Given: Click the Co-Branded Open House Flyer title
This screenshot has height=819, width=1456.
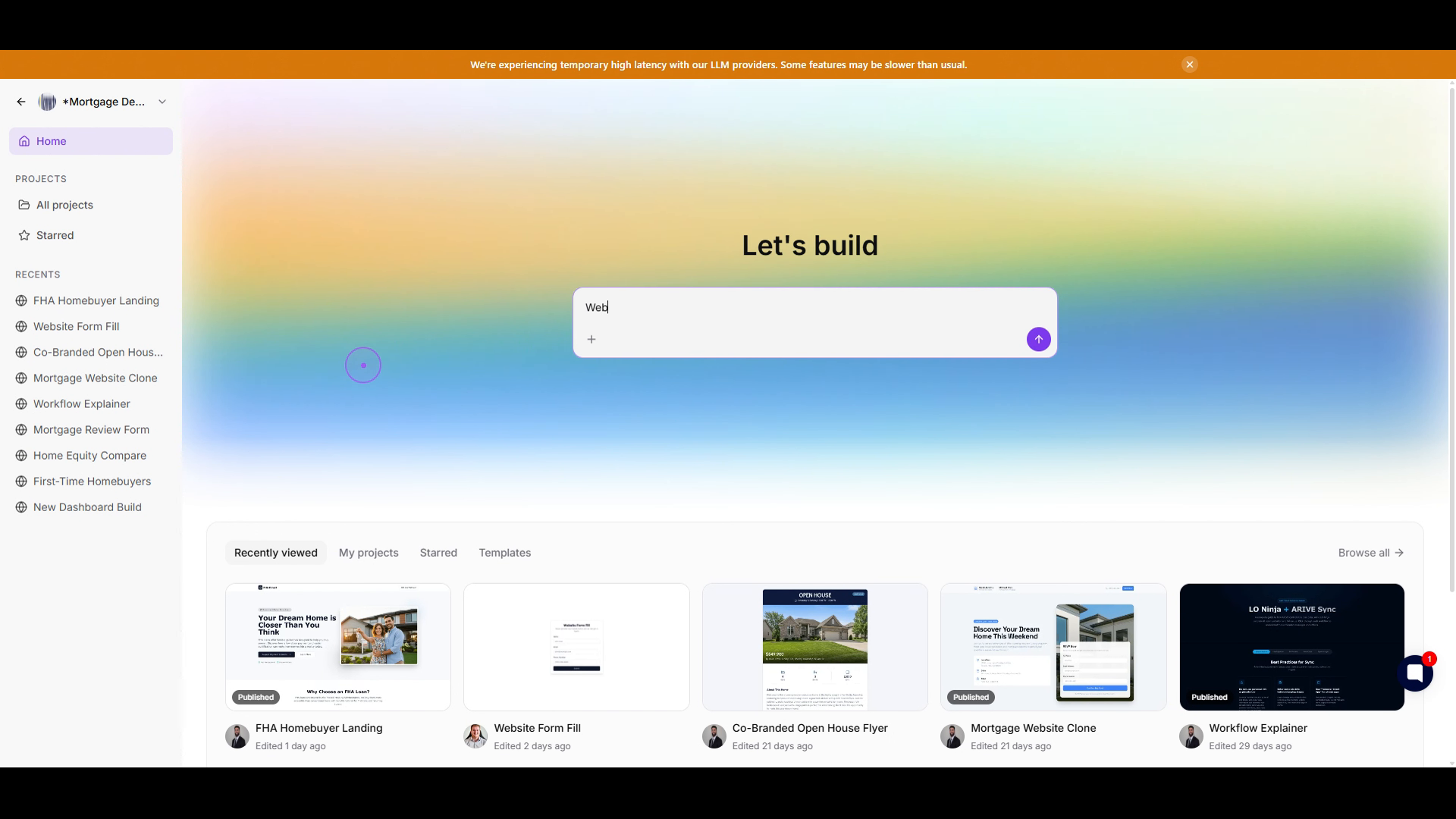Looking at the screenshot, I should 810,728.
